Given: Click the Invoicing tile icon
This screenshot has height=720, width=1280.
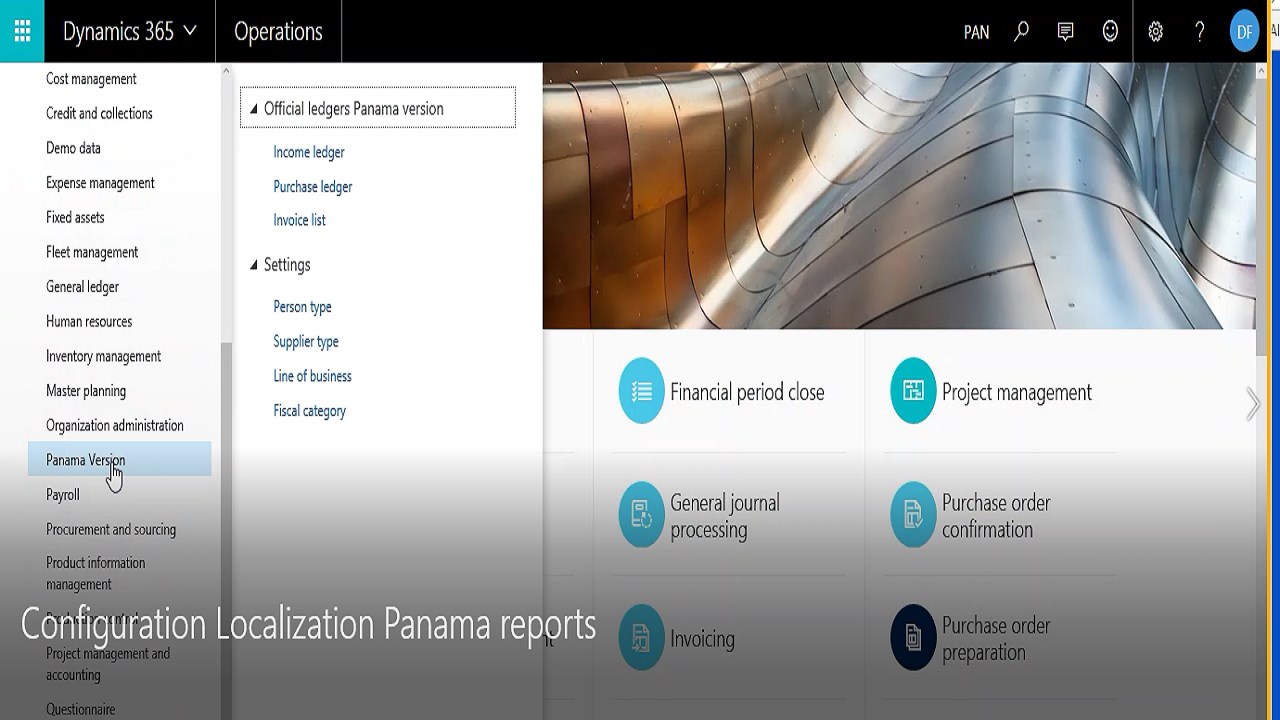Looking at the screenshot, I should (x=641, y=638).
